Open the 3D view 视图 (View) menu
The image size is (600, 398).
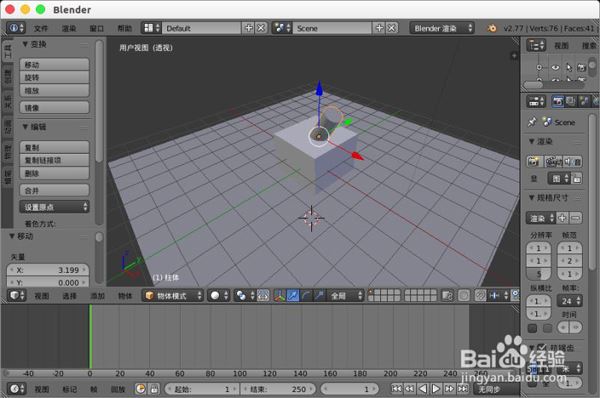41,296
